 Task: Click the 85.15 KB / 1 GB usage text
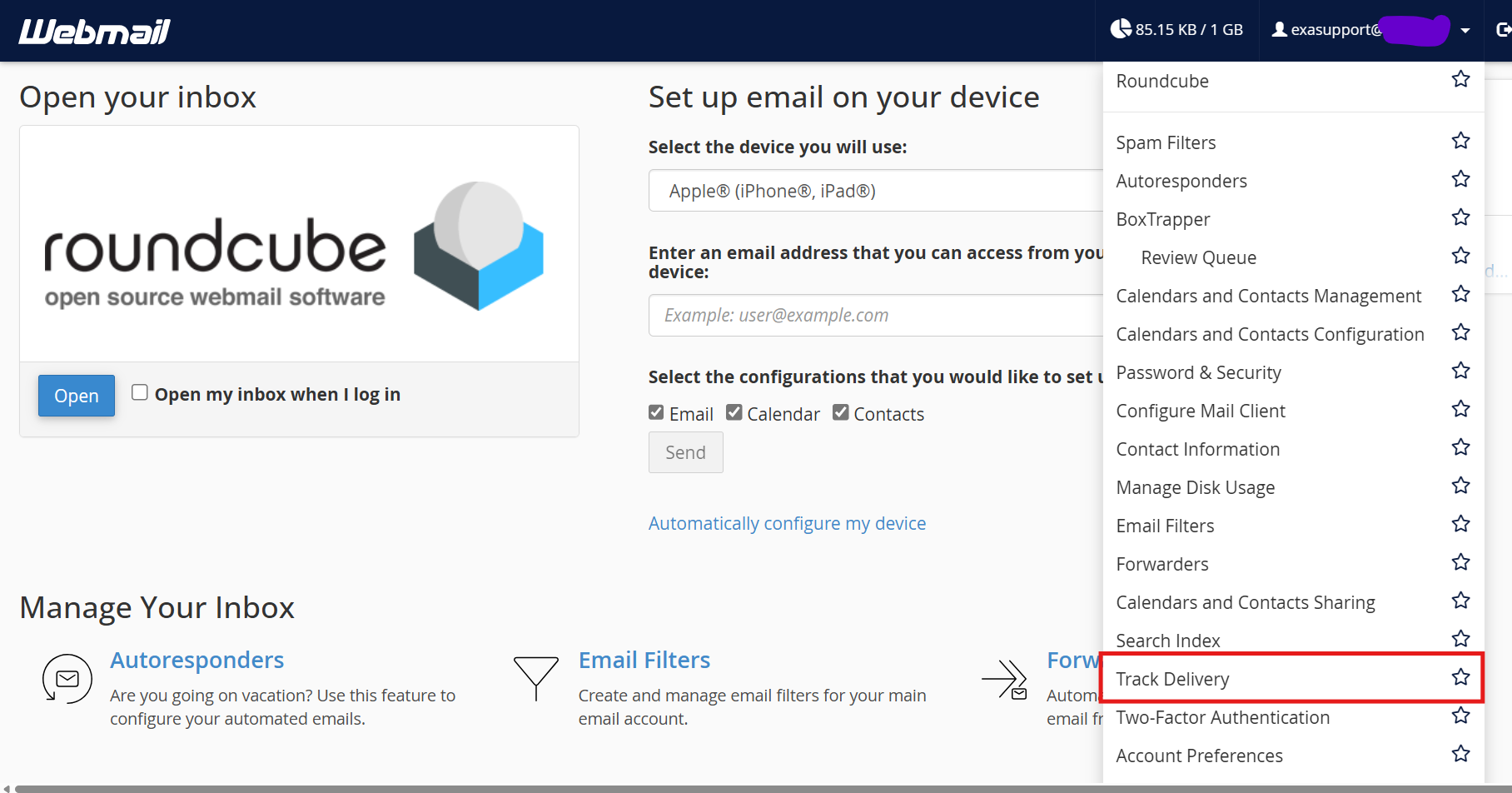pos(1189,30)
